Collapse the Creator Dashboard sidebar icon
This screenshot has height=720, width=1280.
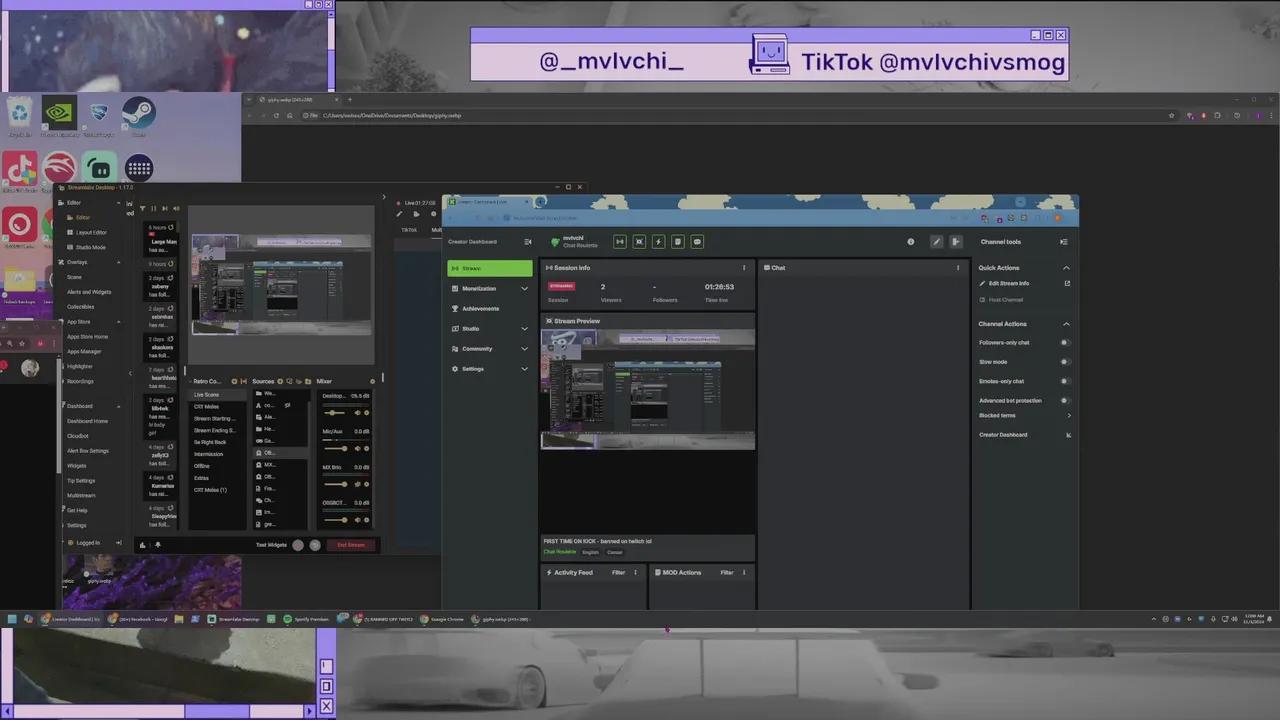[x=528, y=241]
